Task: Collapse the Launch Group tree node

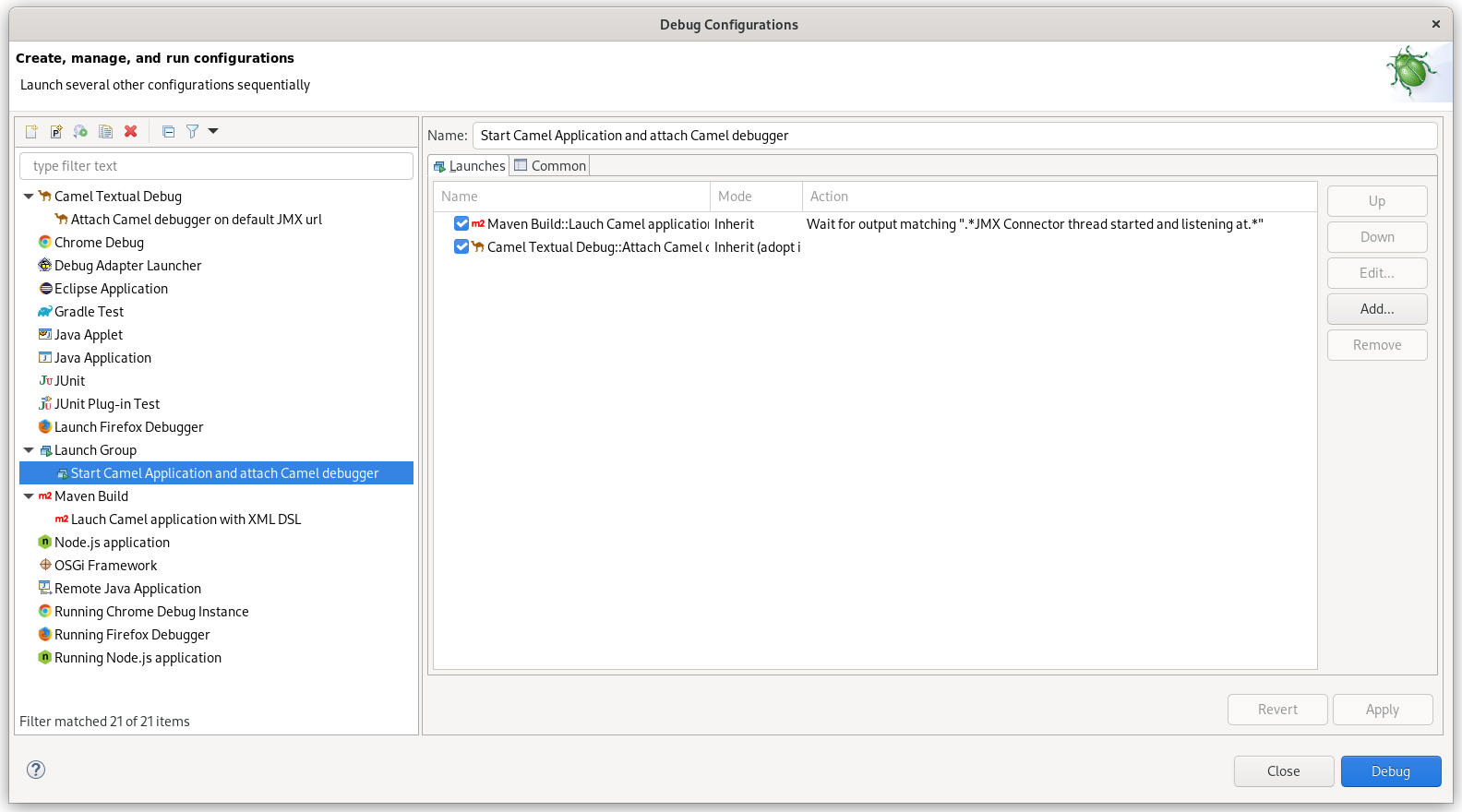Action: tap(29, 450)
